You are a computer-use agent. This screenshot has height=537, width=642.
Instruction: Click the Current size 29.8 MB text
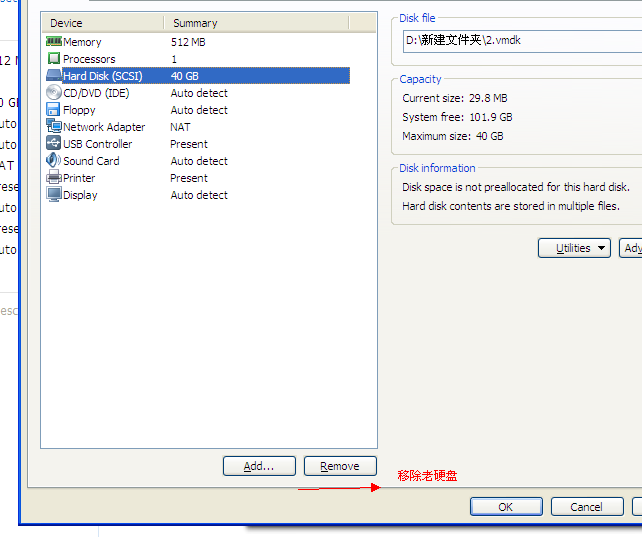tap(455, 98)
